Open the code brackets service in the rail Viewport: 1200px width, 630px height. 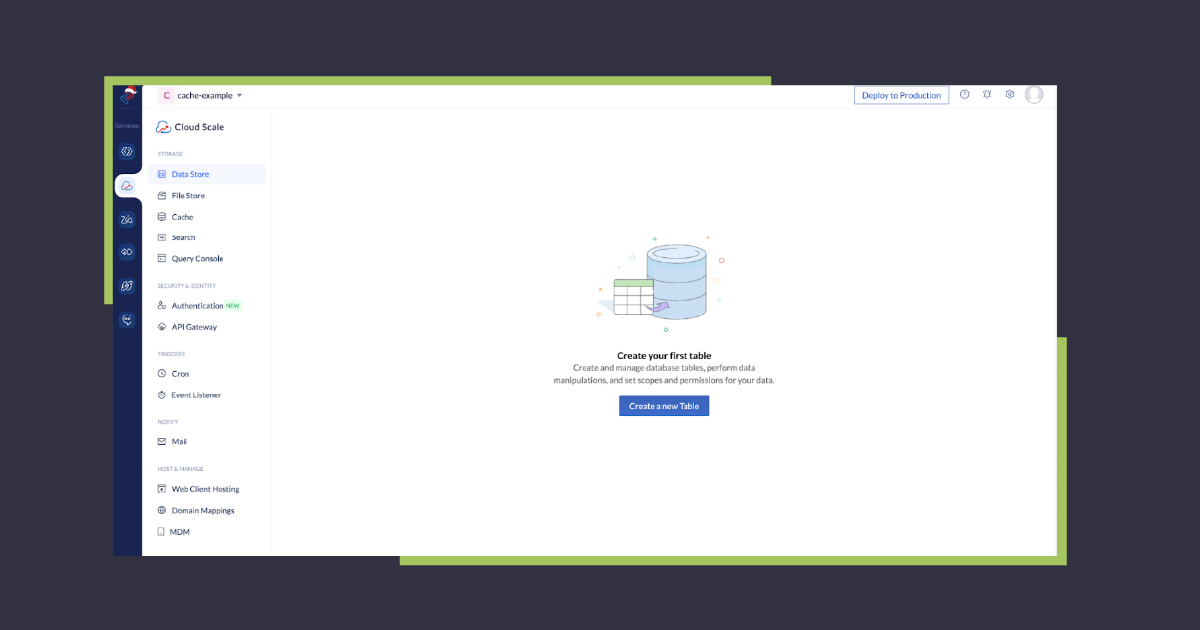[x=127, y=152]
